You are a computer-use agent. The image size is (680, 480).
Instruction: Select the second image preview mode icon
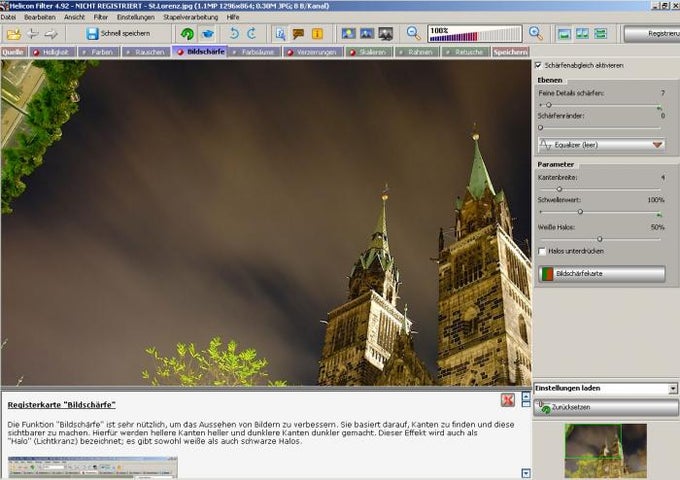pos(367,33)
